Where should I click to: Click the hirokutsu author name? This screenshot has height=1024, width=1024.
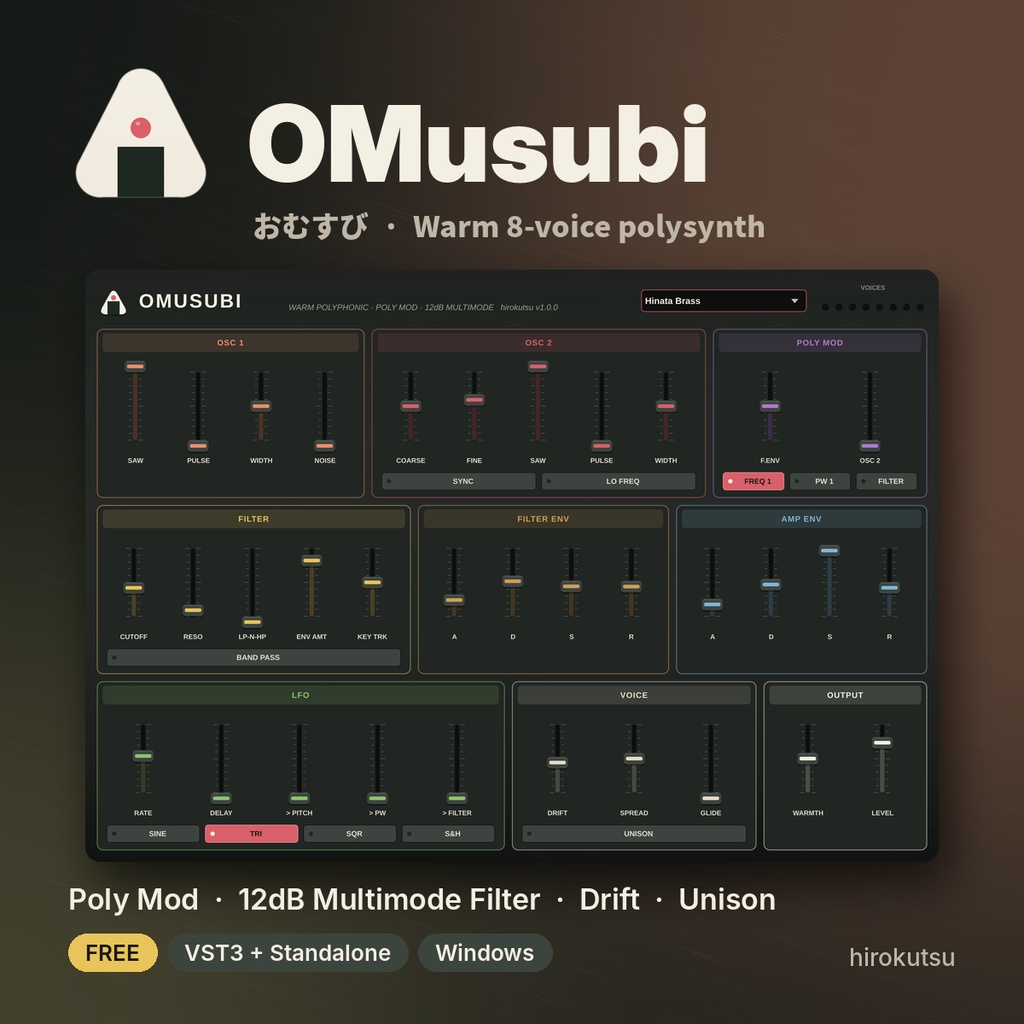tap(902, 957)
